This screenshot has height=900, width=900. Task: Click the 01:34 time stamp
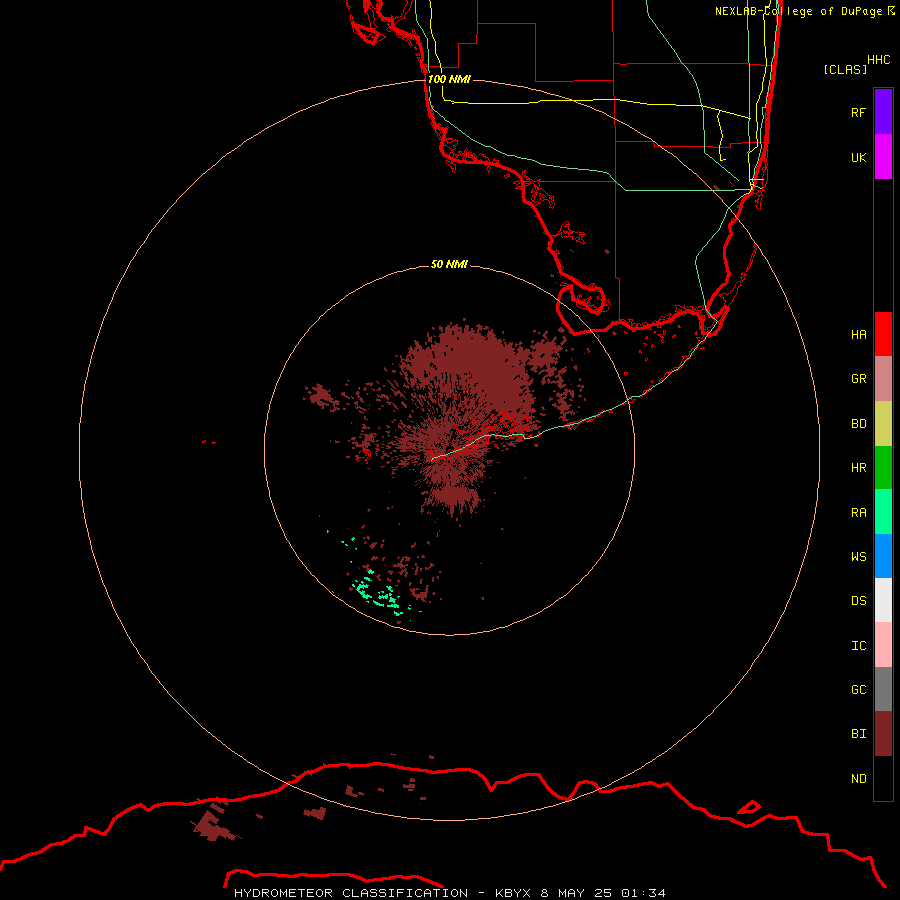tap(643, 893)
